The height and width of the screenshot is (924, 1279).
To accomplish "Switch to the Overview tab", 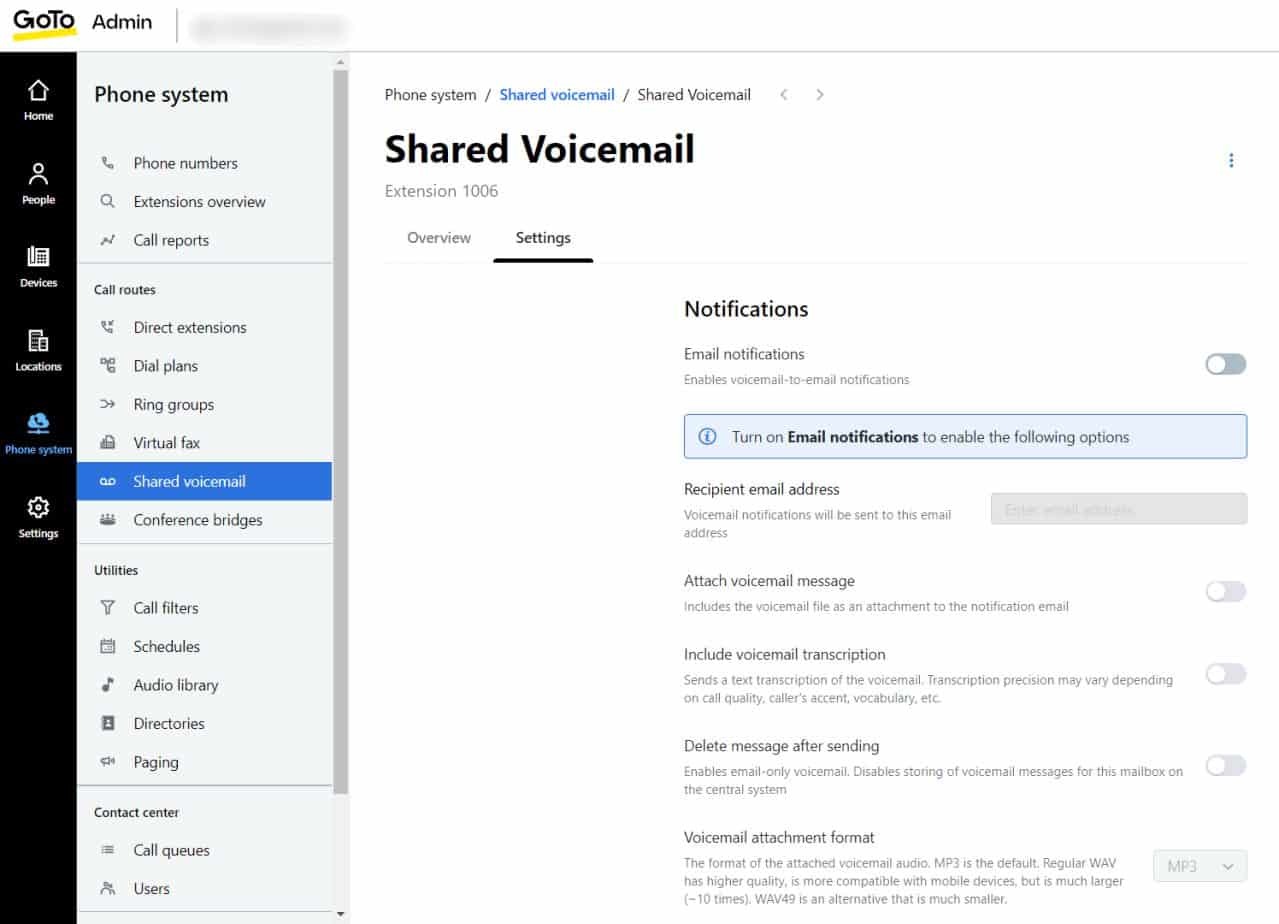I will pos(438,238).
